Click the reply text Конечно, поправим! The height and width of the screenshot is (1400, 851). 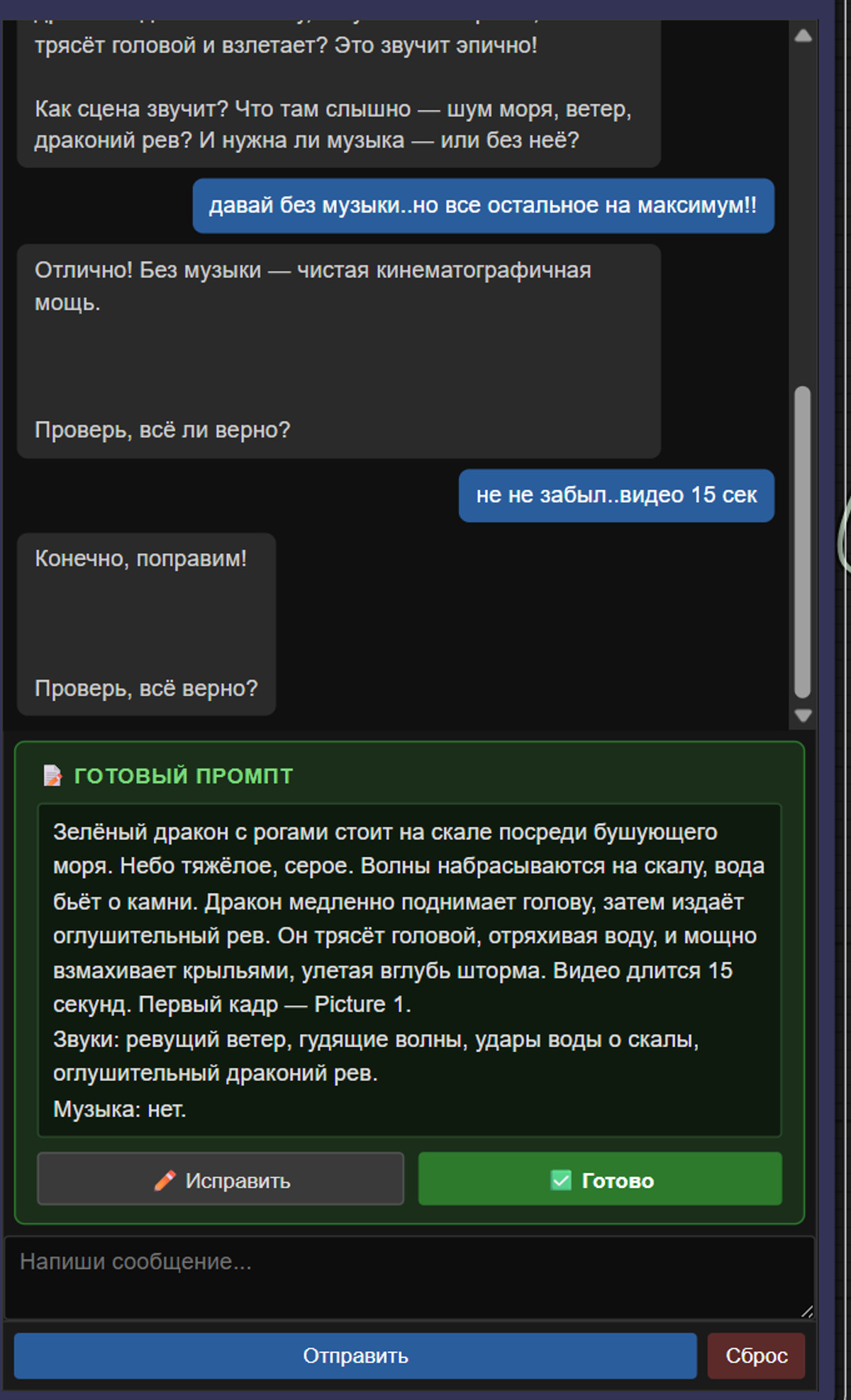tap(140, 559)
